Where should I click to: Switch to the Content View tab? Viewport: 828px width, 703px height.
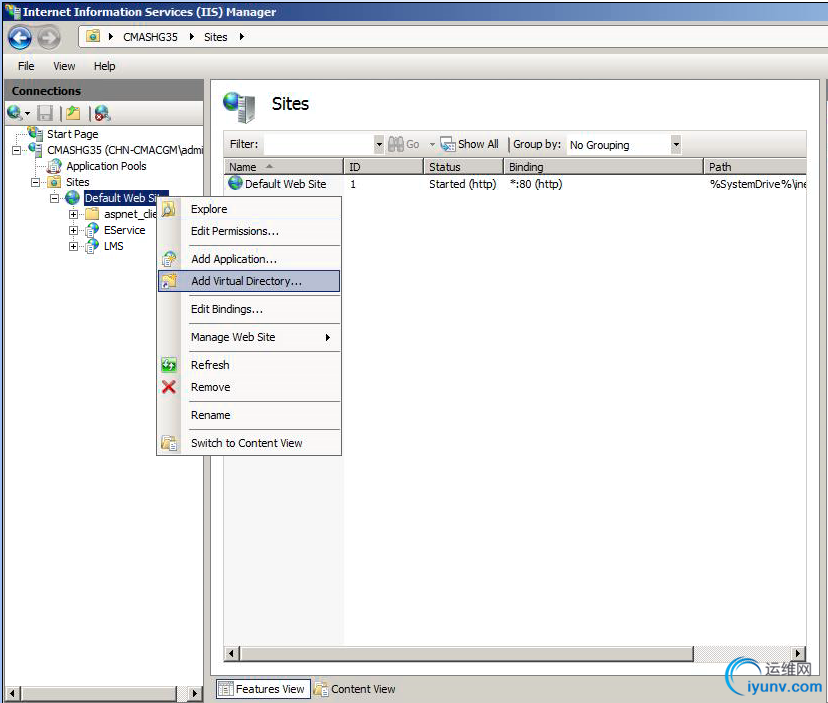(x=355, y=689)
